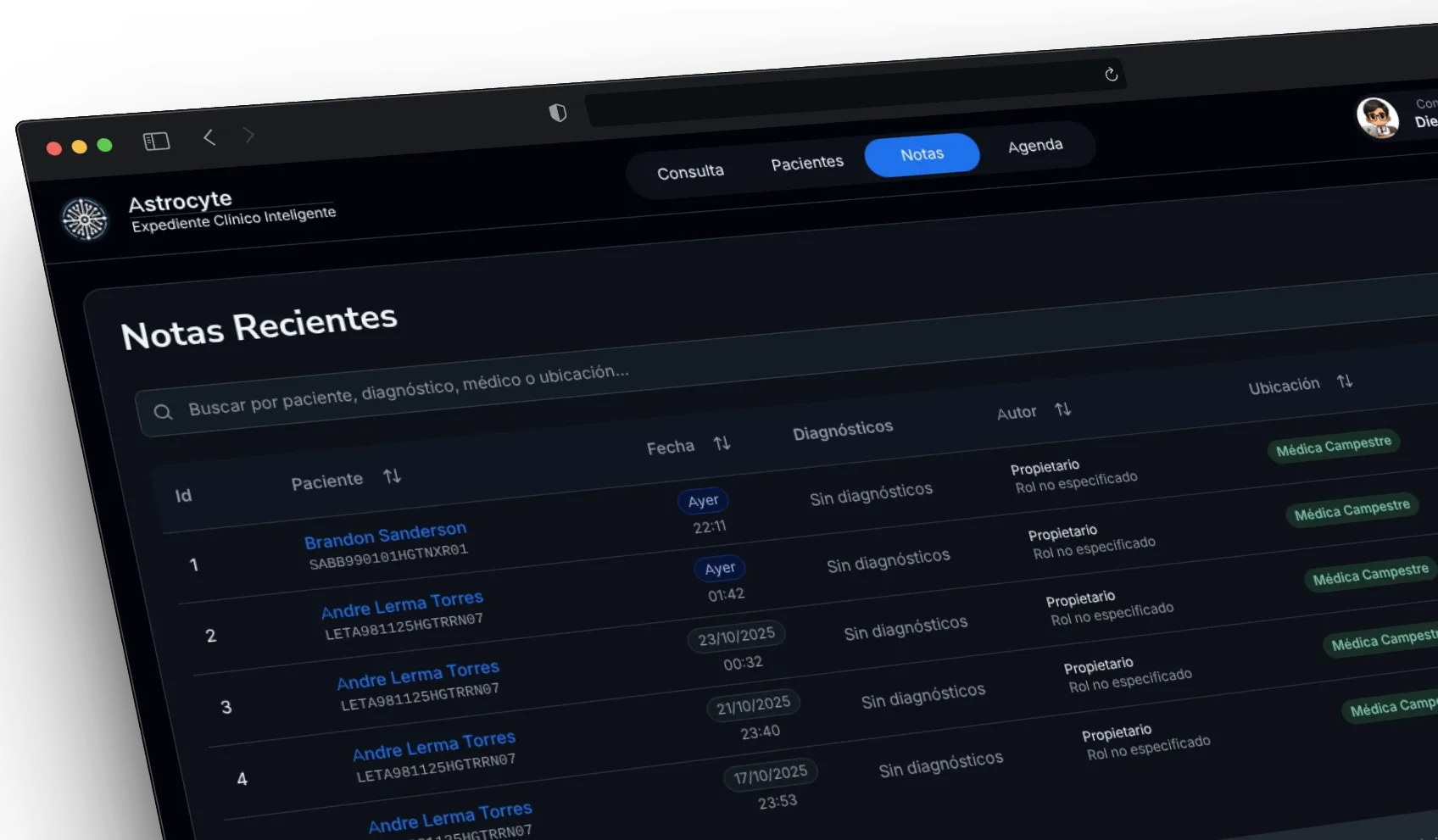Sort notes by Ubicación column
The height and width of the screenshot is (840, 1438).
[x=1344, y=381]
